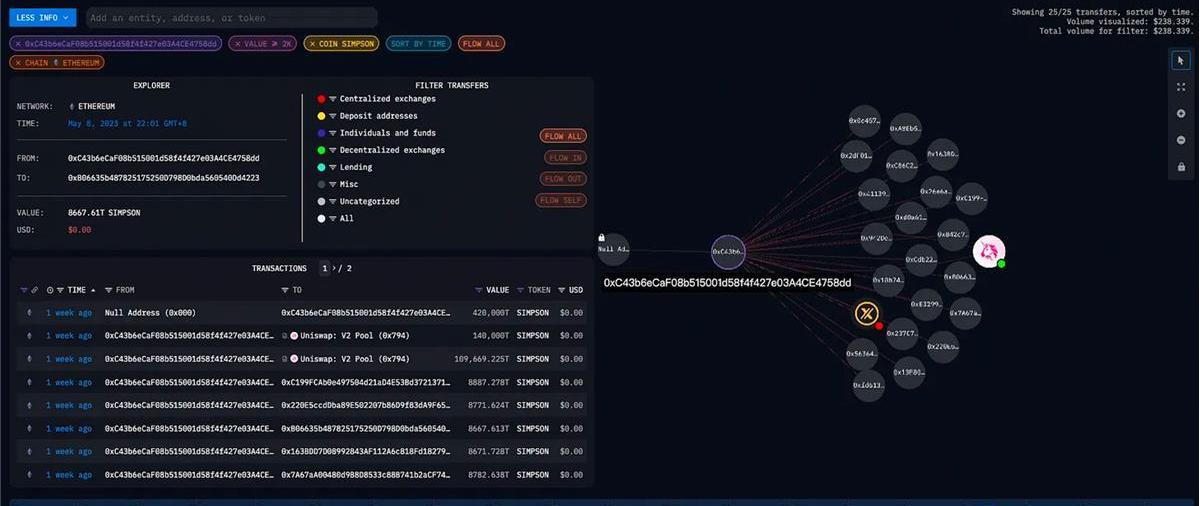The height and width of the screenshot is (506, 1200).
Task: Select the pointer cursor tool
Action: pos(1181,61)
